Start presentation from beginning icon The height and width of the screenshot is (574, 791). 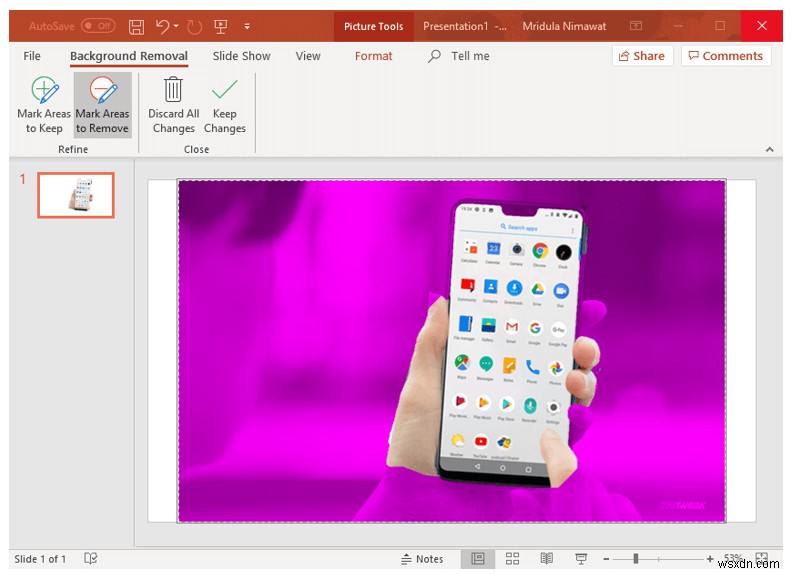coord(220,26)
